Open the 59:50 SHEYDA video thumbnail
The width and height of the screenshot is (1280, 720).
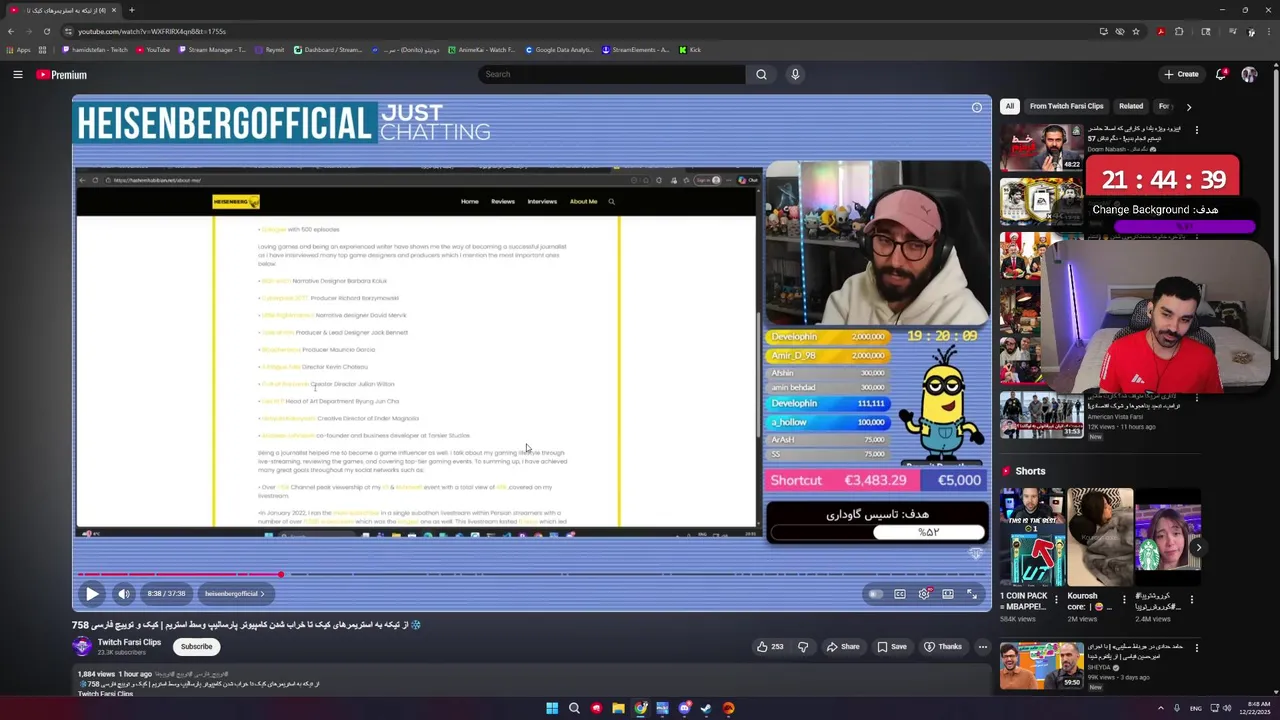pyautogui.click(x=1041, y=666)
